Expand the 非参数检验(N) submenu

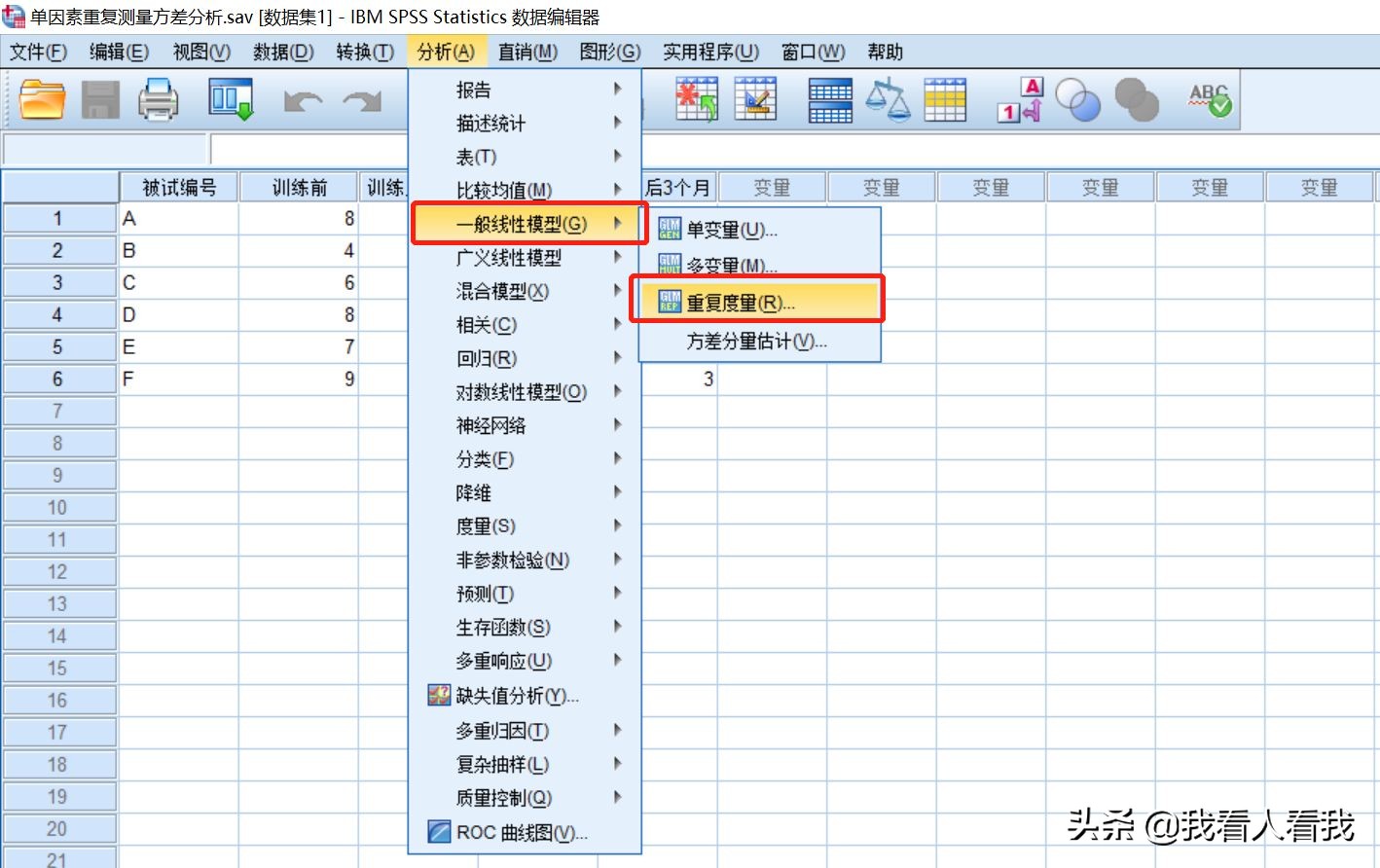click(525, 560)
